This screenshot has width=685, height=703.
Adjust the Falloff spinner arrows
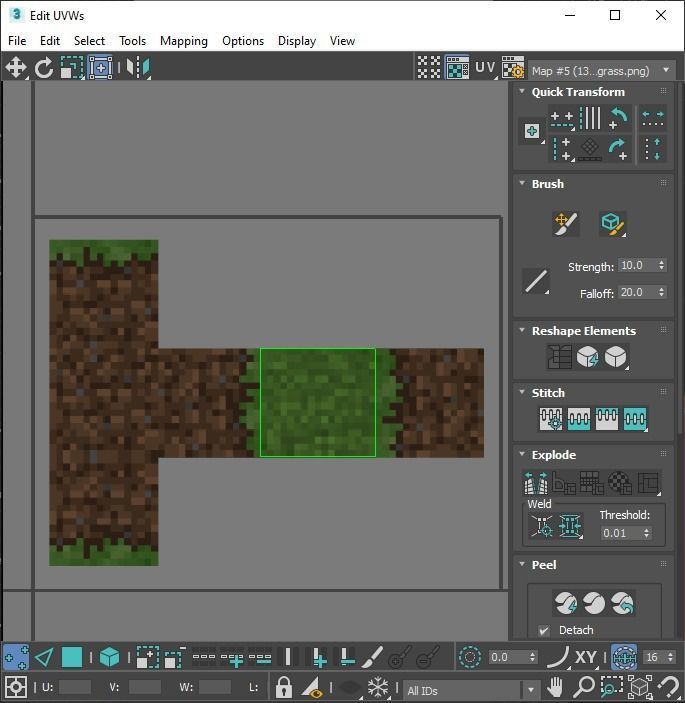coord(661,292)
